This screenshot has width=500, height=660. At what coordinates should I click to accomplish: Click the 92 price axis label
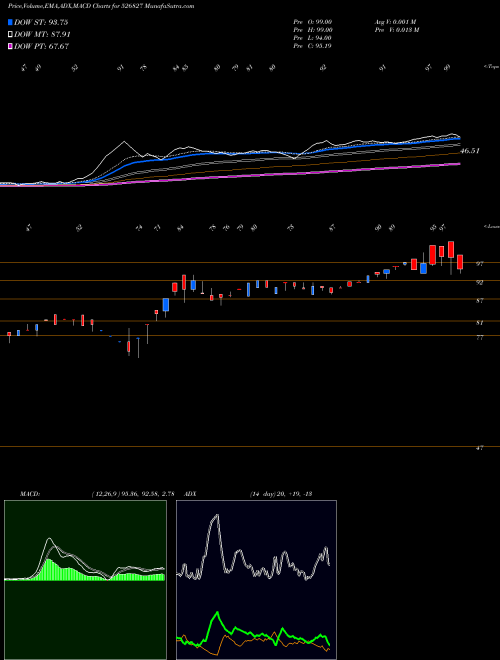point(479,283)
